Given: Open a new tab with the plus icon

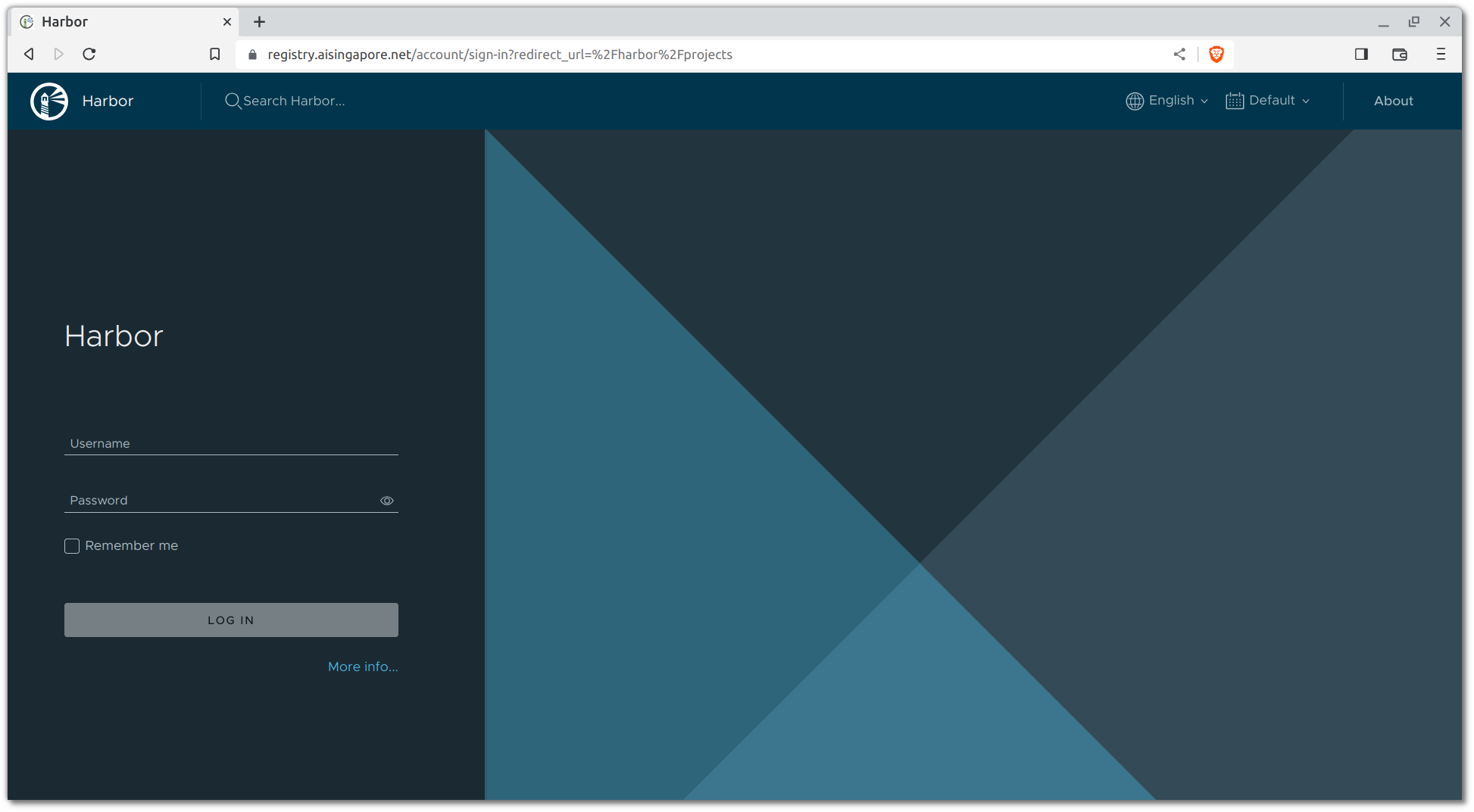Looking at the screenshot, I should [259, 22].
